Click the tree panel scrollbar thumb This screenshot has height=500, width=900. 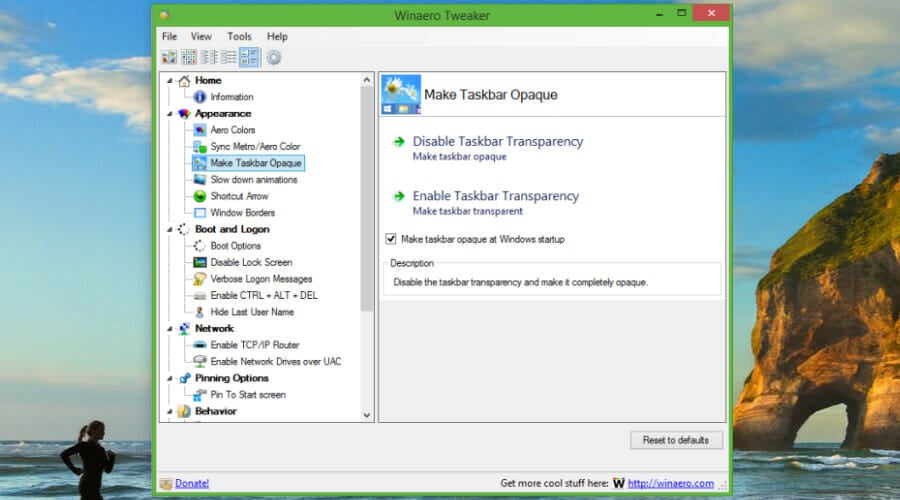367,199
